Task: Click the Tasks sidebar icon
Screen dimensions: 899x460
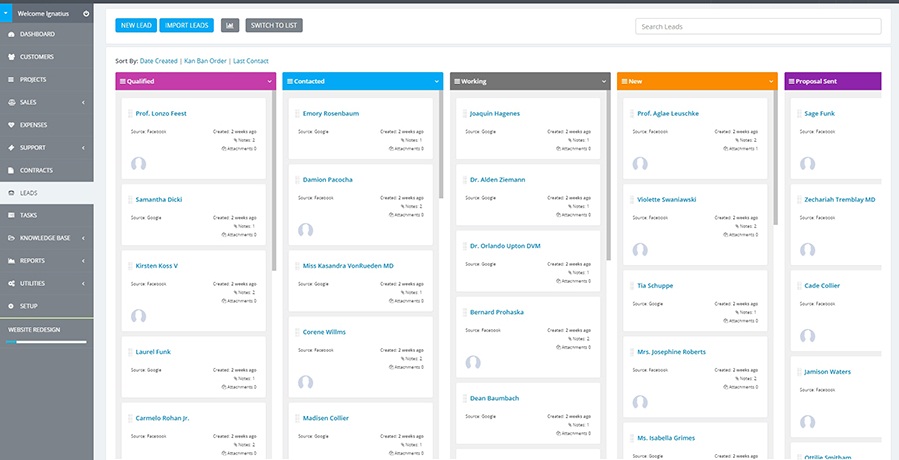Action: (x=12, y=215)
